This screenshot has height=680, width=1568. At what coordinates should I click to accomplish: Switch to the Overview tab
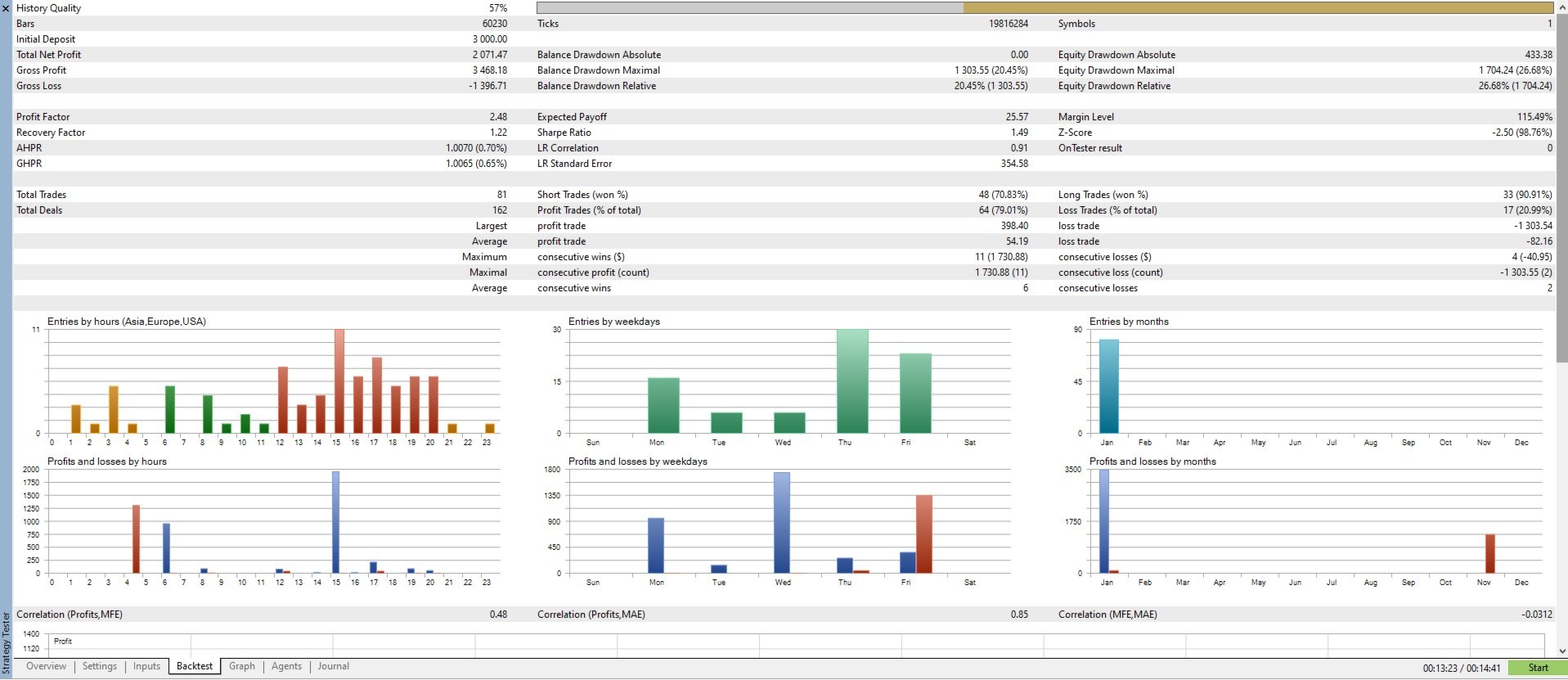[46, 667]
